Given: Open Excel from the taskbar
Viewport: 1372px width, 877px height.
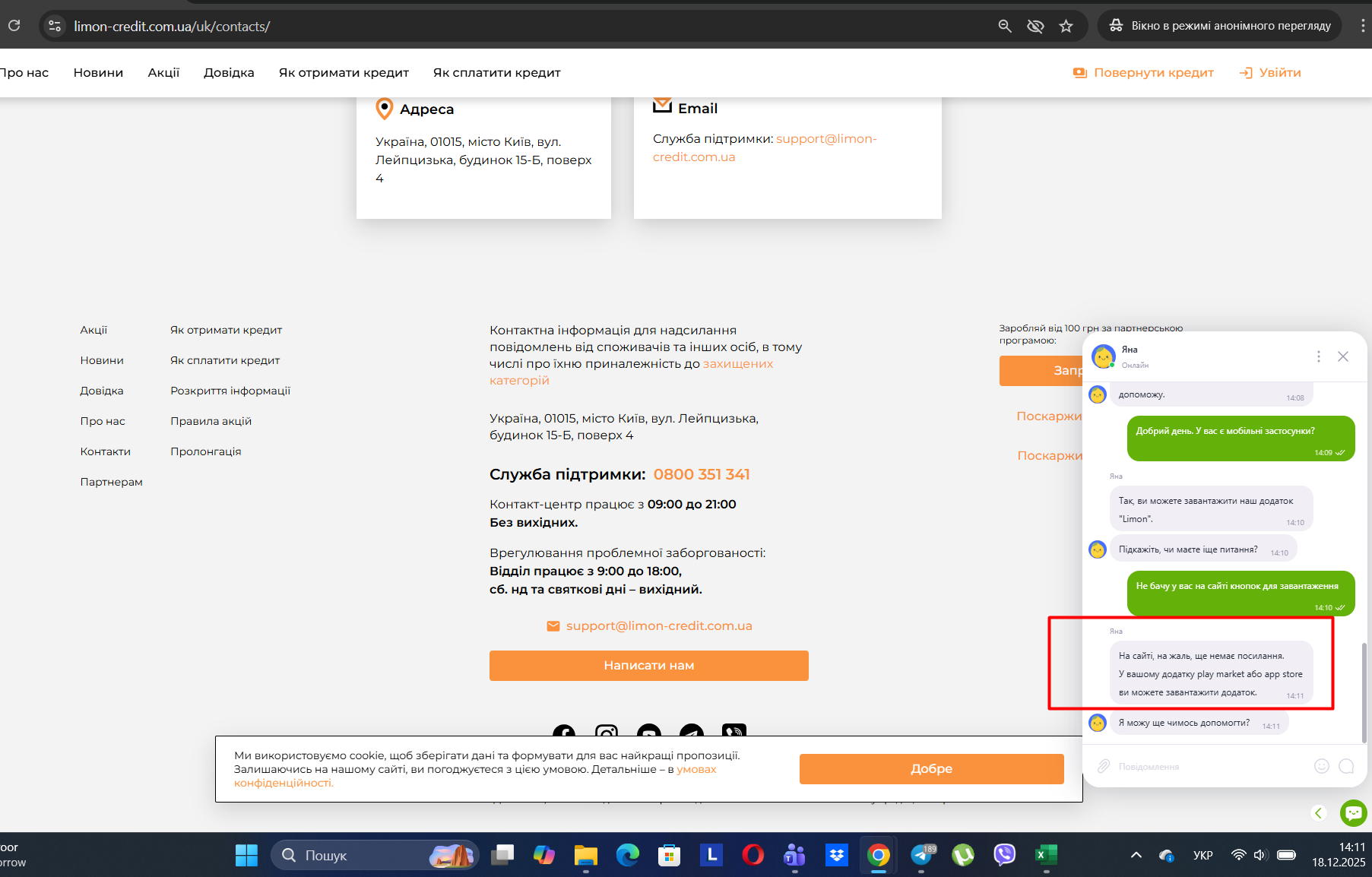Looking at the screenshot, I should 1046,856.
